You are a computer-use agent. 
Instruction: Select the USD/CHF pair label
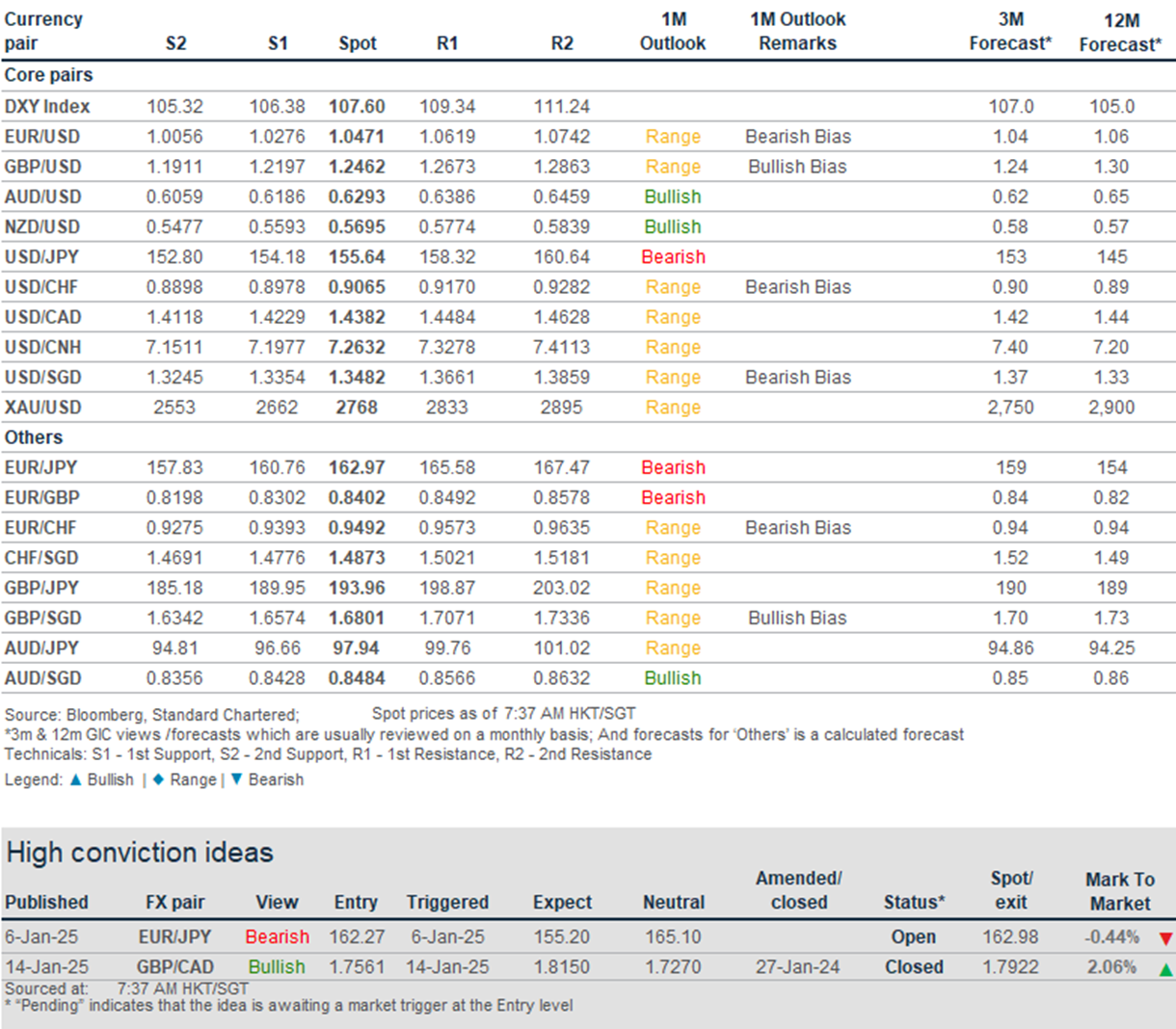tap(41, 287)
